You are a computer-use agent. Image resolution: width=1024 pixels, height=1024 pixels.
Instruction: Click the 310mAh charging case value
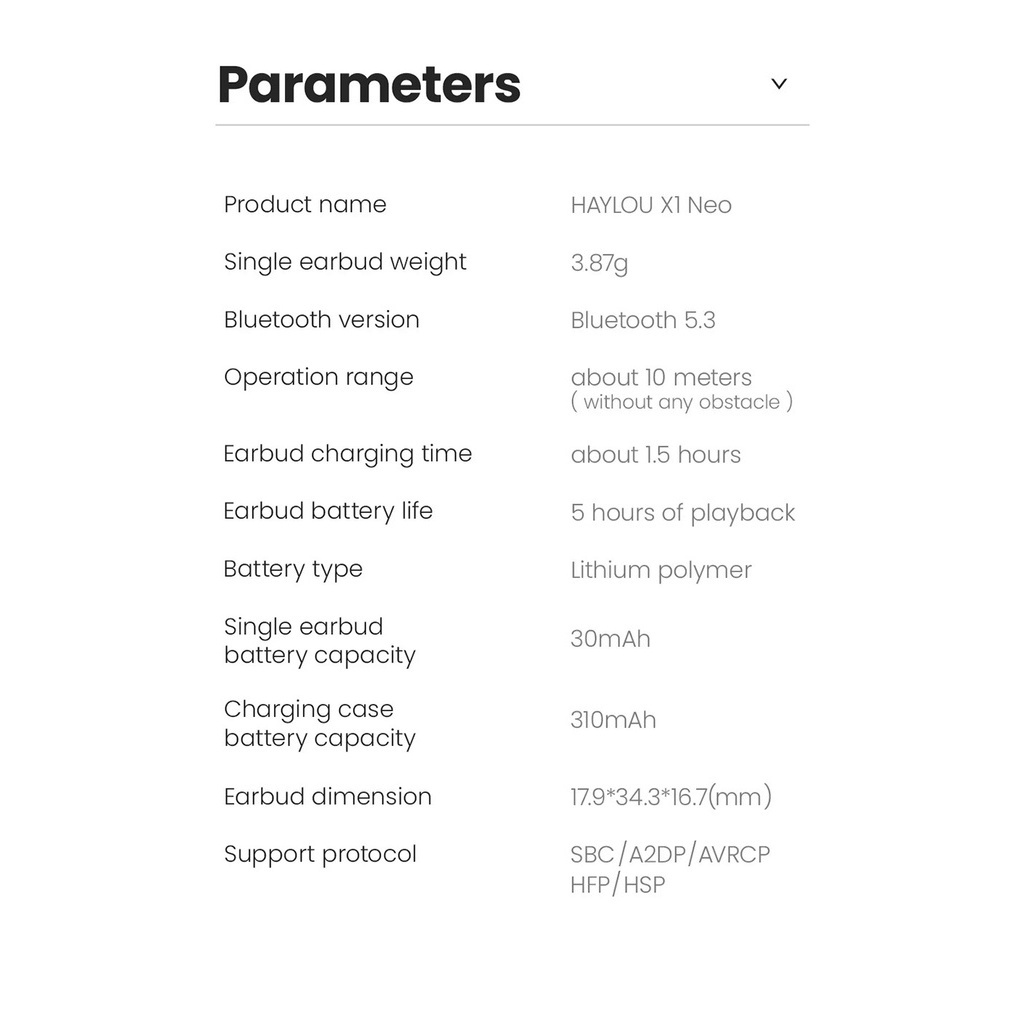click(x=613, y=720)
